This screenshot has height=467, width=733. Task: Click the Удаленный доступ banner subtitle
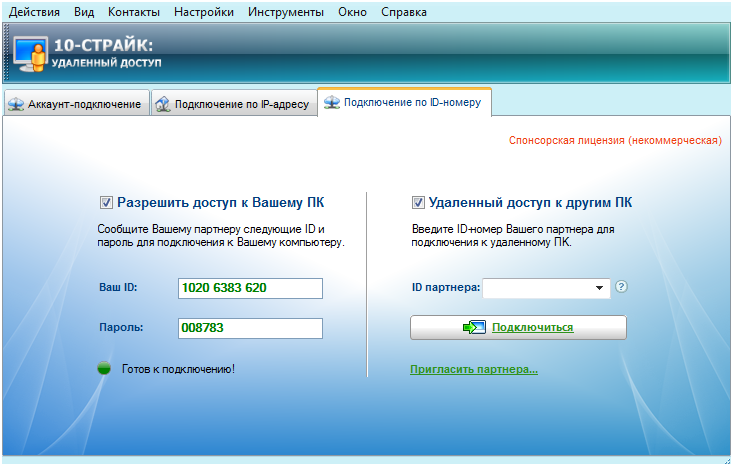pyautogui.click(x=106, y=63)
